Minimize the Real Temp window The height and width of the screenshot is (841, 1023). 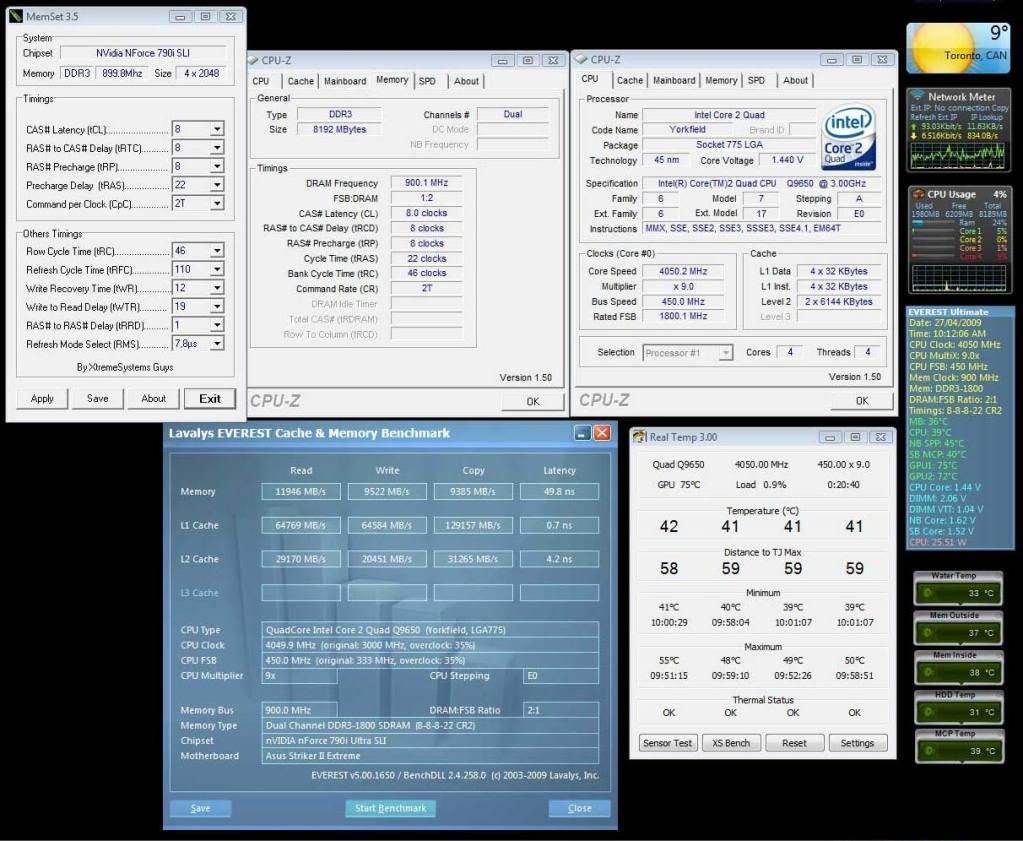pyautogui.click(x=830, y=437)
